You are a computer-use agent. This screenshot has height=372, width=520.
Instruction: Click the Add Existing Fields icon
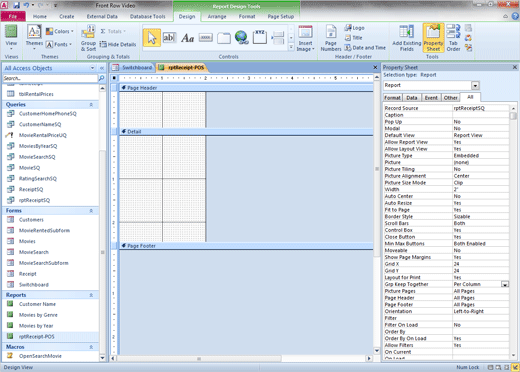pos(407,38)
